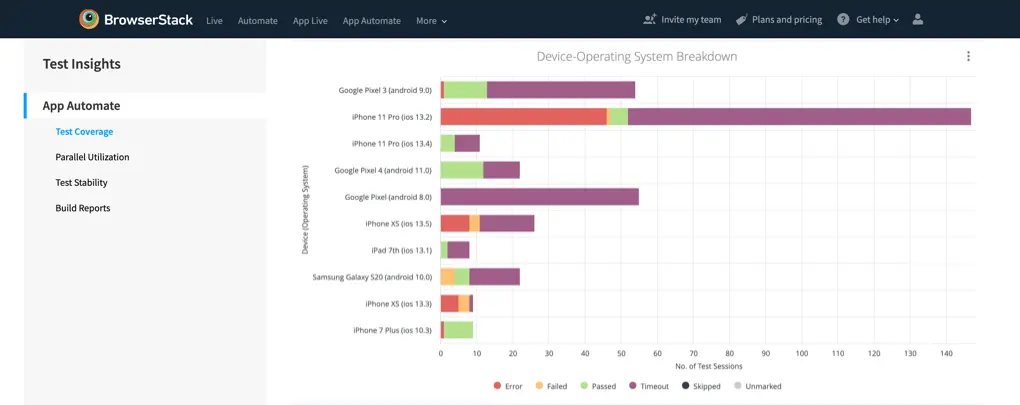Open the Automate menu item
Image resolution: width=1020 pixels, height=405 pixels.
[x=257, y=20]
